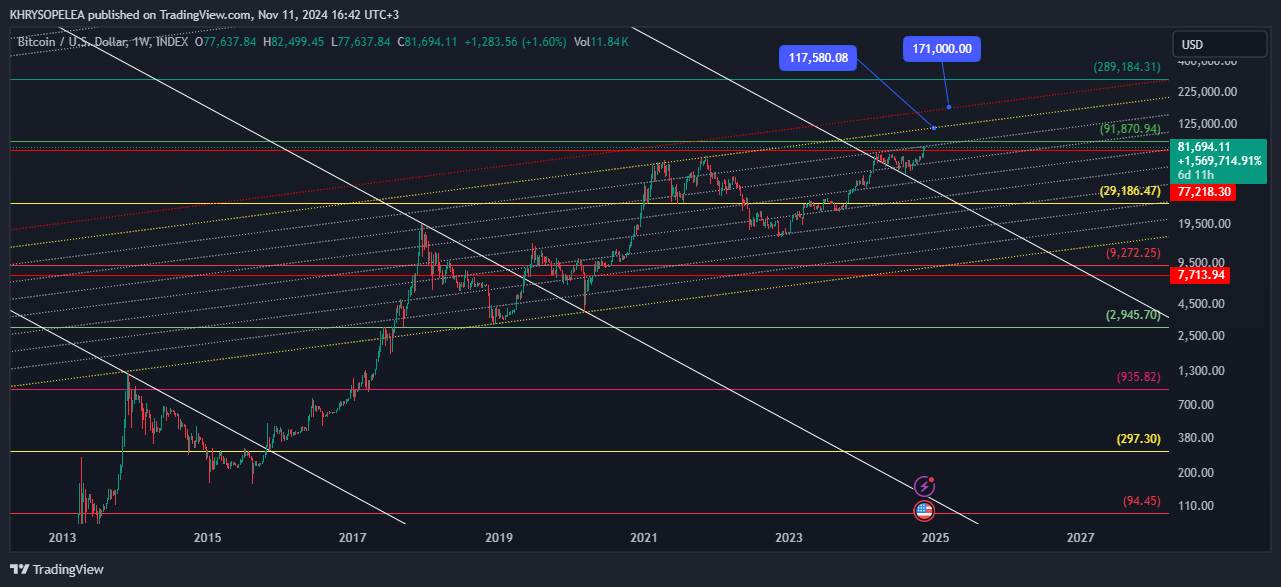Select the yellow (297.30) level label
The image size is (1281, 587).
point(1138,439)
